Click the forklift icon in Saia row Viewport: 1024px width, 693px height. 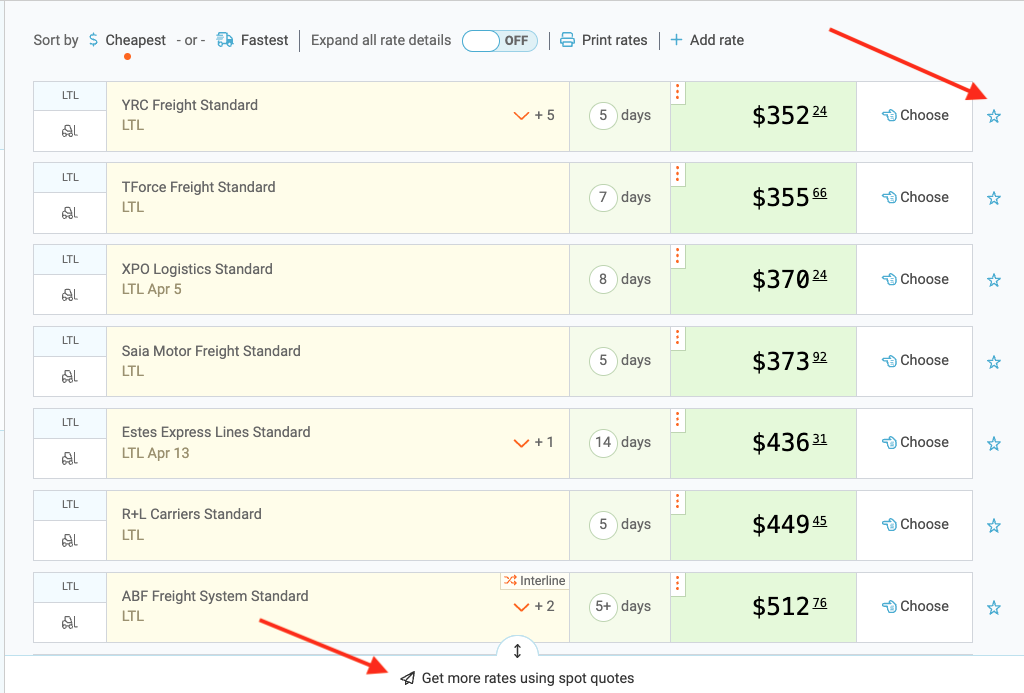70,377
